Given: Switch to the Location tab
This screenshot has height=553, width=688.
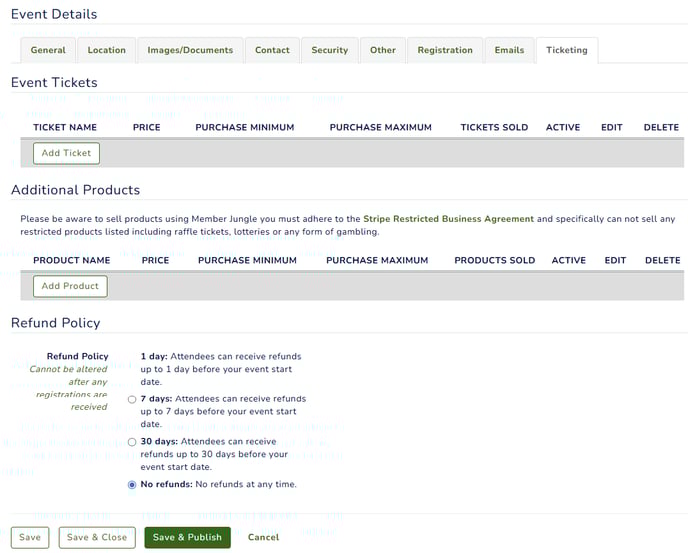Looking at the screenshot, I should point(107,50).
